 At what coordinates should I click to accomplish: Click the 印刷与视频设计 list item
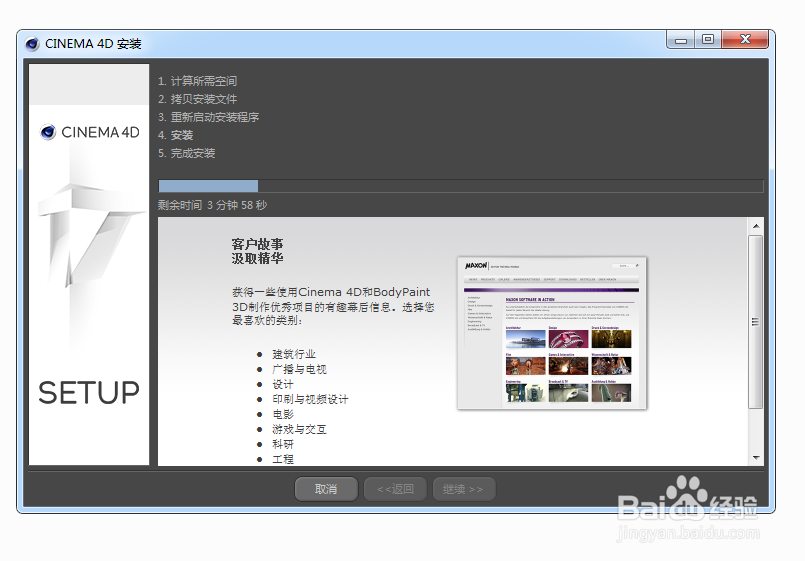pos(310,399)
